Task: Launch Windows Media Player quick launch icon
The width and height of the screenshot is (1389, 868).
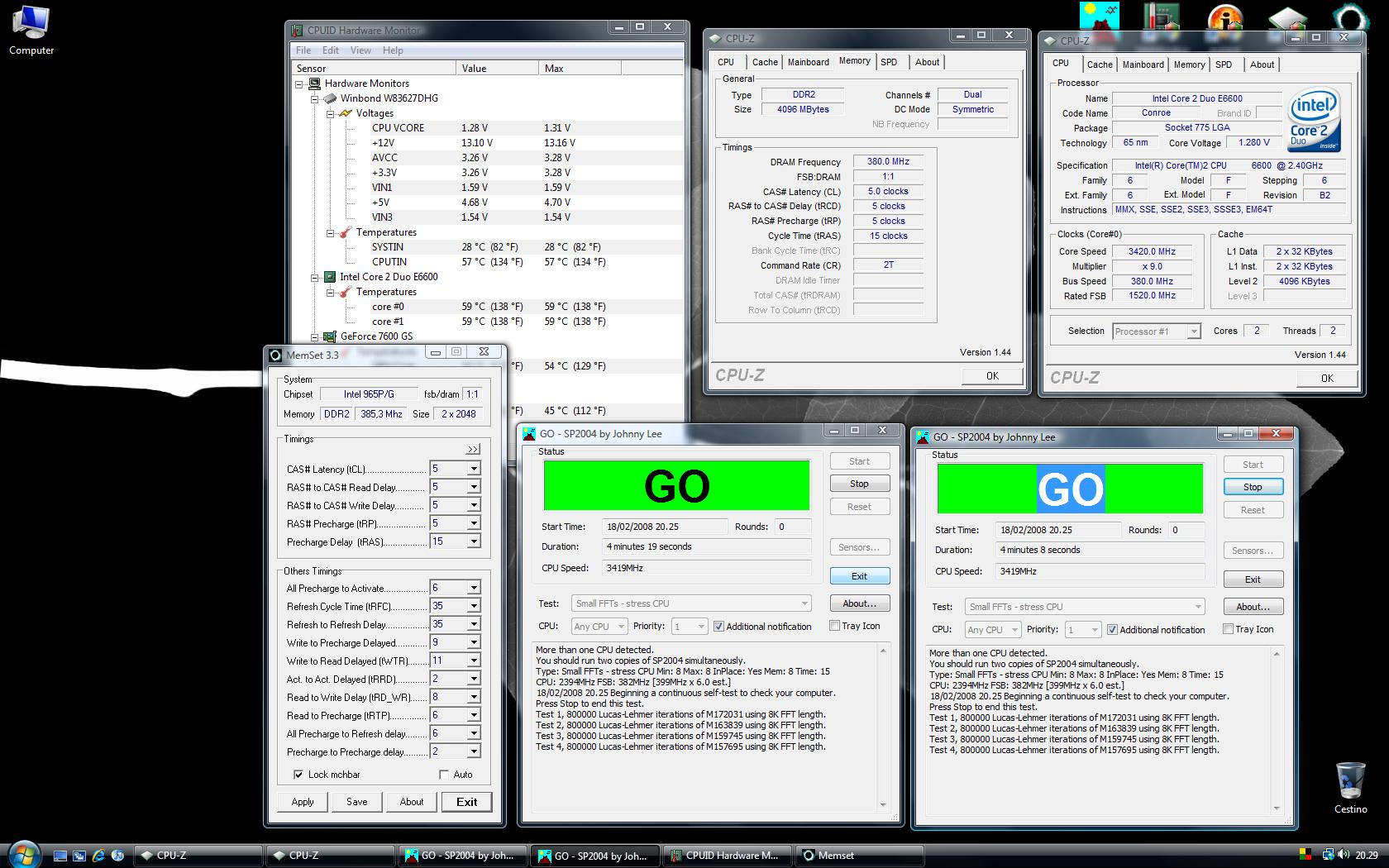Action: (x=117, y=856)
